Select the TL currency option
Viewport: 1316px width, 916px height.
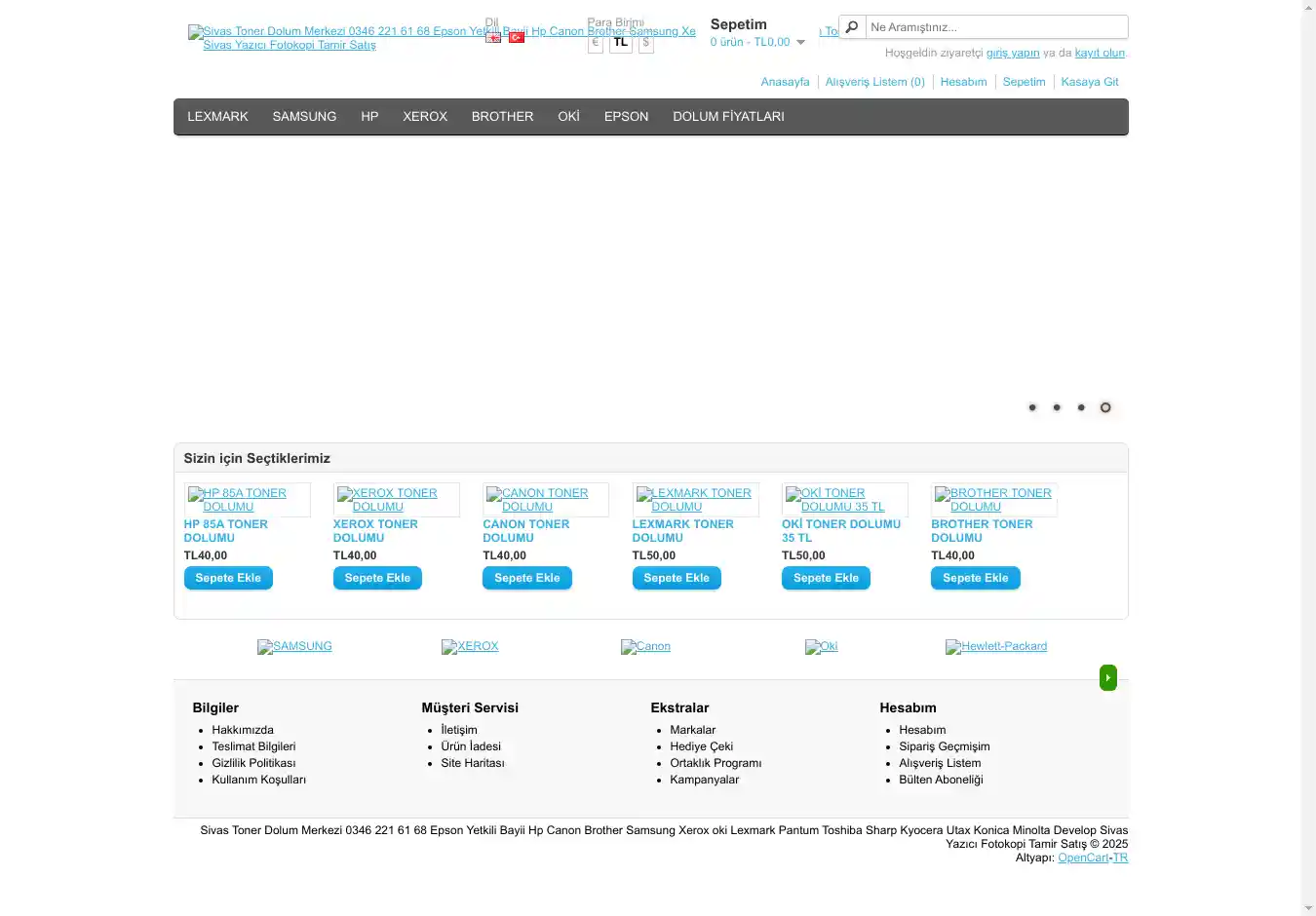point(621,43)
